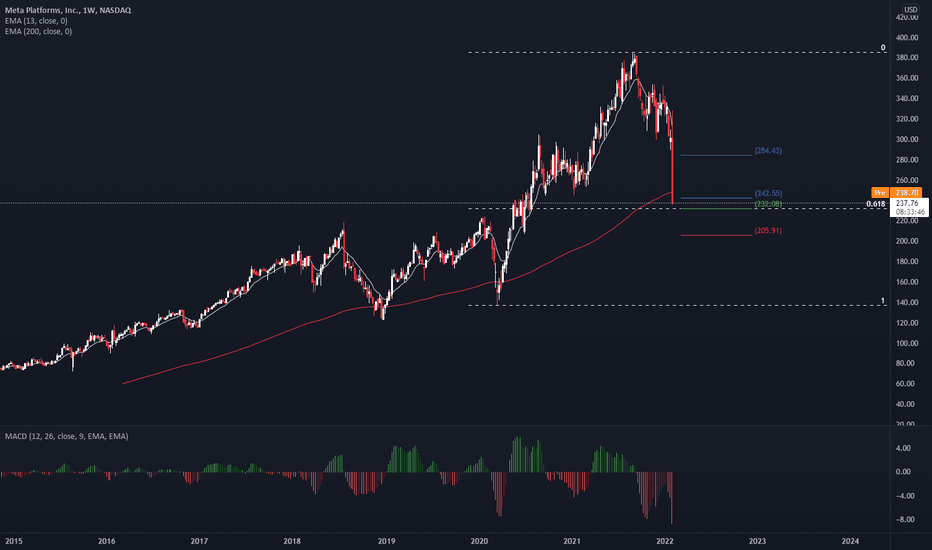Click the 2017 label on time axis

tap(199, 541)
